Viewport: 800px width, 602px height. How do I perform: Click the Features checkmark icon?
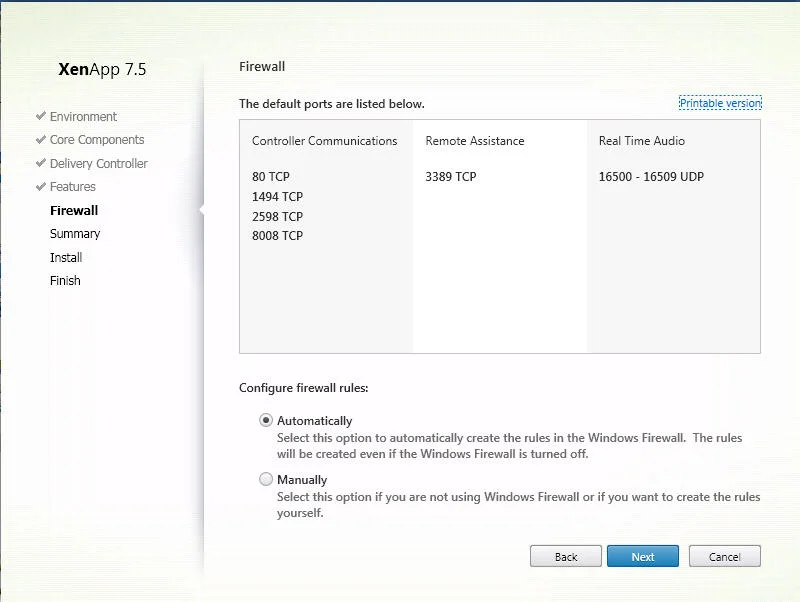coord(41,186)
